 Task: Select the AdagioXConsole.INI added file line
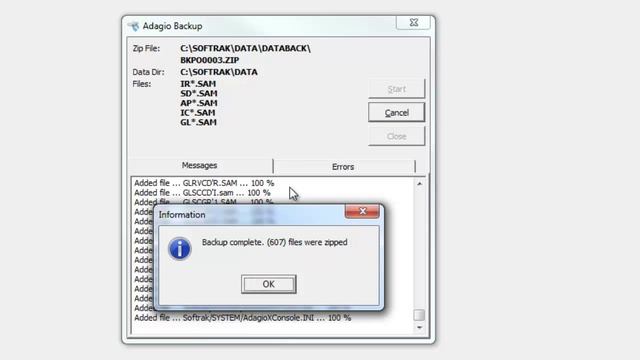(242, 318)
